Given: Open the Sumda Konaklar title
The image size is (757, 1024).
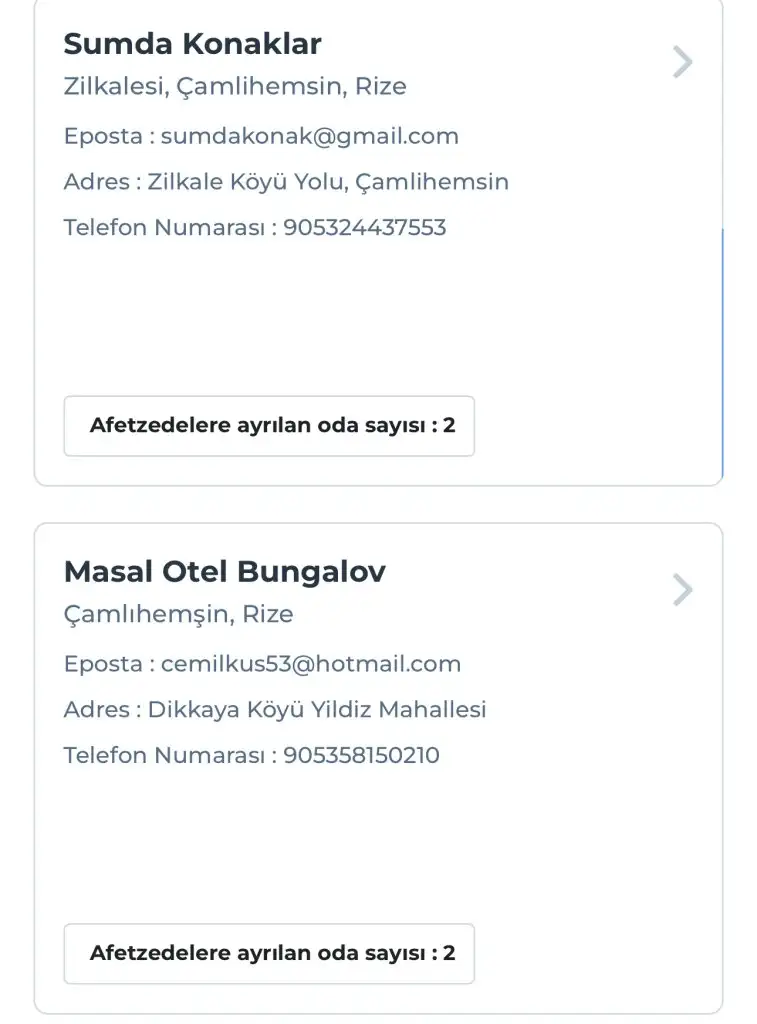Looking at the screenshot, I should tap(192, 44).
